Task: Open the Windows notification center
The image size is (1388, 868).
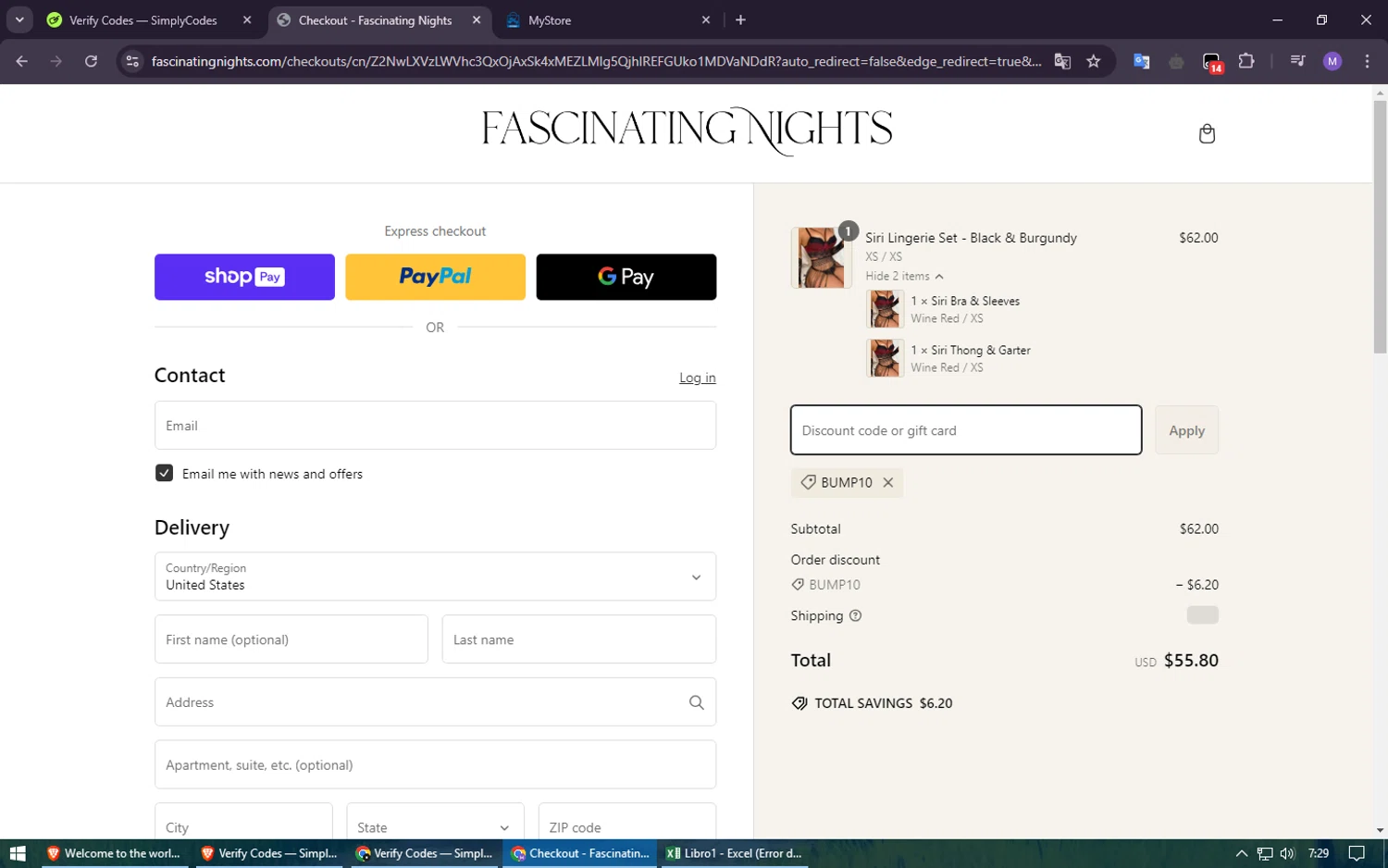Action: point(1357,853)
